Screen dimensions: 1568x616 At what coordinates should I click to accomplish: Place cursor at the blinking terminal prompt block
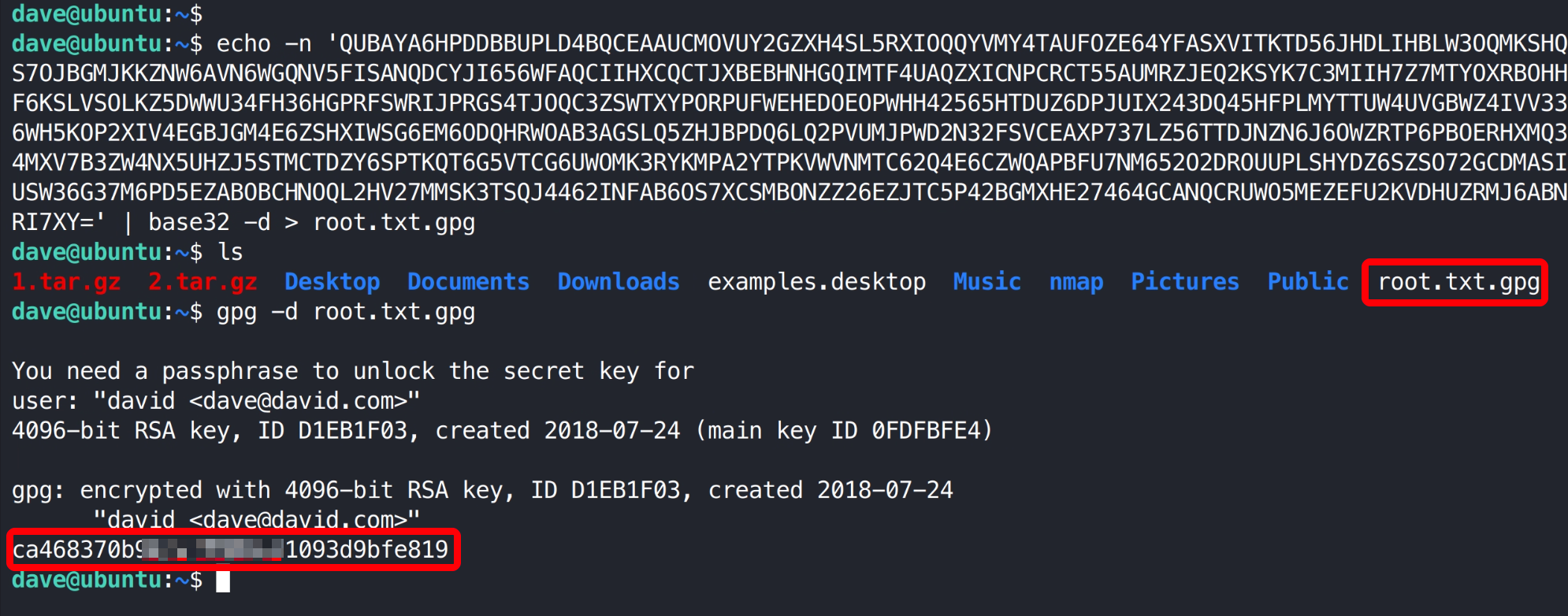(223, 581)
